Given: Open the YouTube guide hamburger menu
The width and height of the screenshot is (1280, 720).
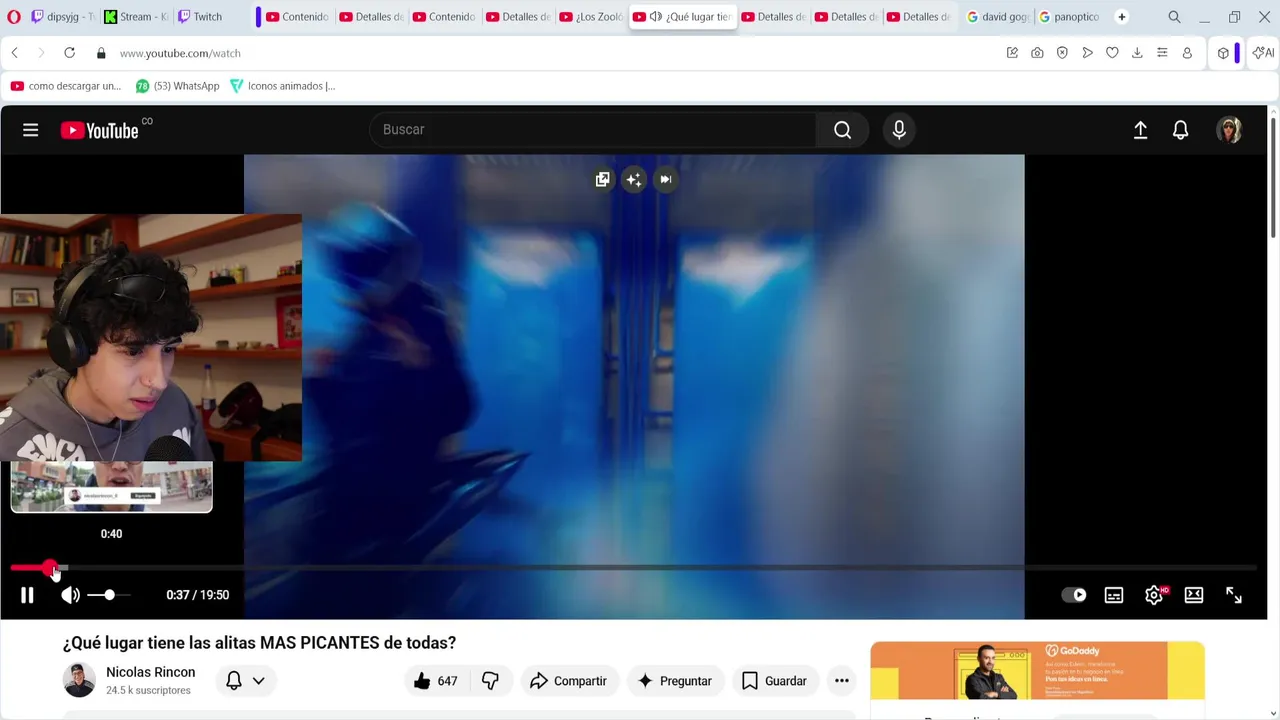Looking at the screenshot, I should 31,130.
